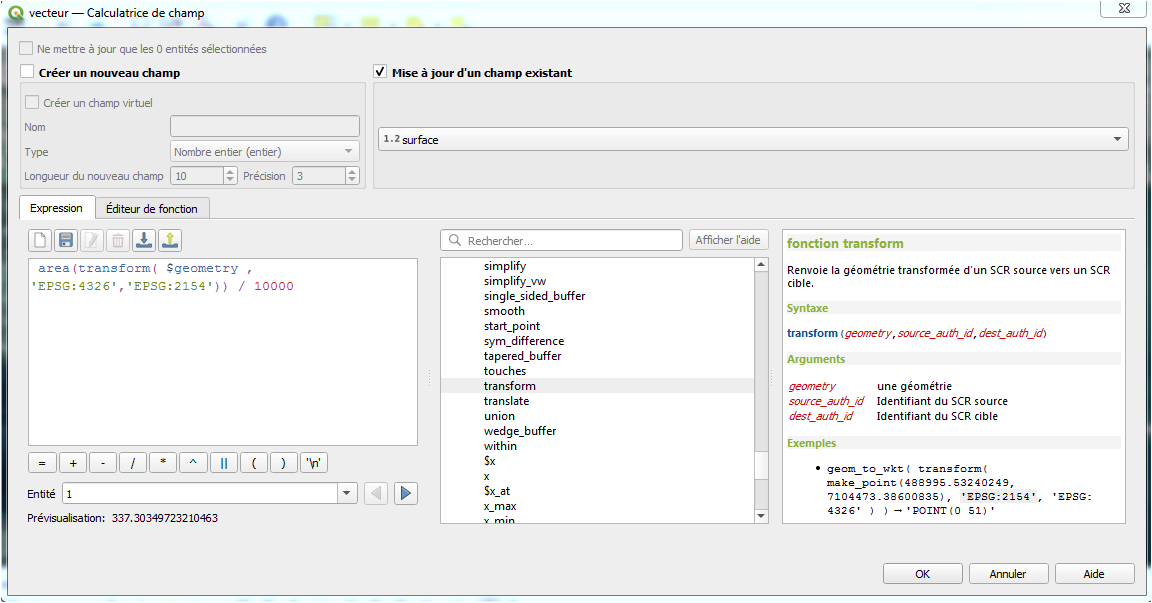Screen dimensions: 1152x603
Task: Select the tapered_buffer function
Action: (522, 355)
